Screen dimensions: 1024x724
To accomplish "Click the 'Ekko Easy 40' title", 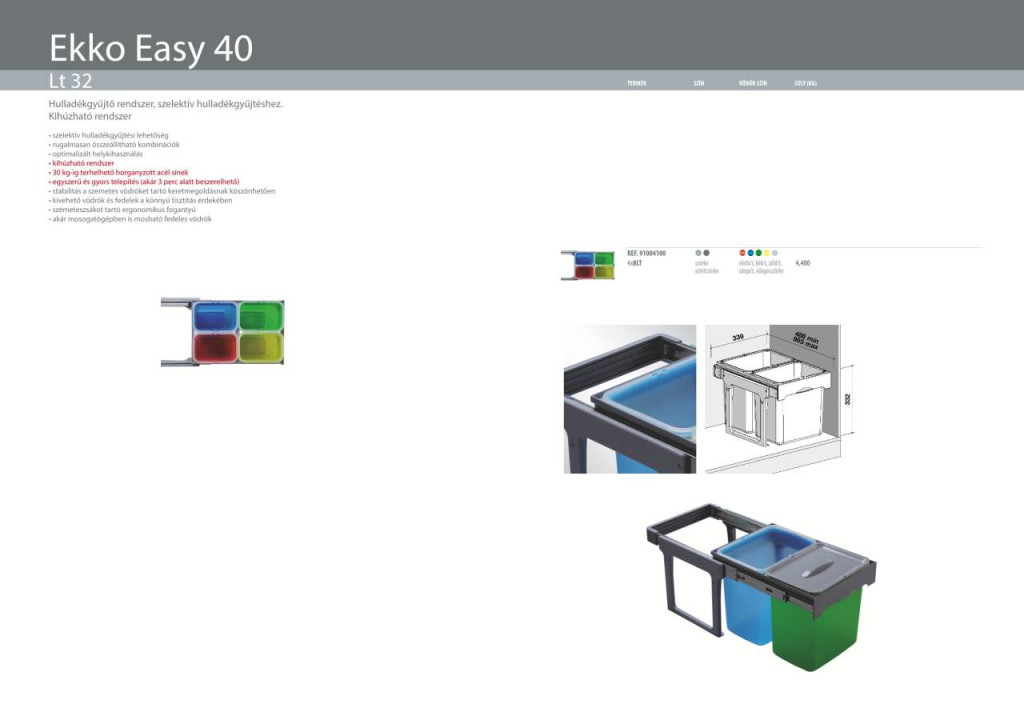I will (x=151, y=48).
